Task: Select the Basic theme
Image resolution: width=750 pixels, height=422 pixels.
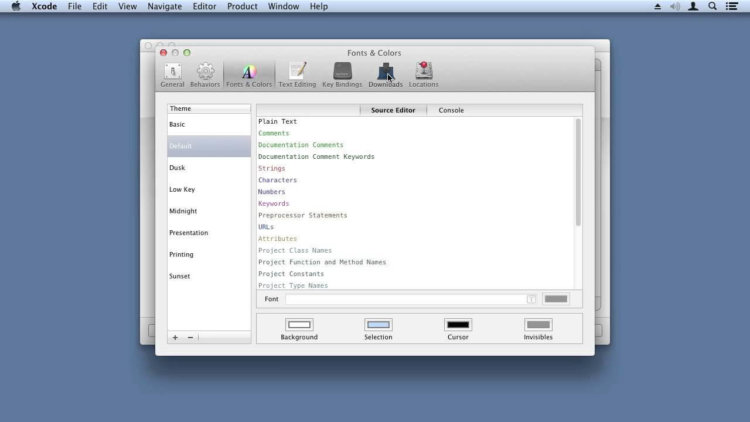Action: (209, 124)
